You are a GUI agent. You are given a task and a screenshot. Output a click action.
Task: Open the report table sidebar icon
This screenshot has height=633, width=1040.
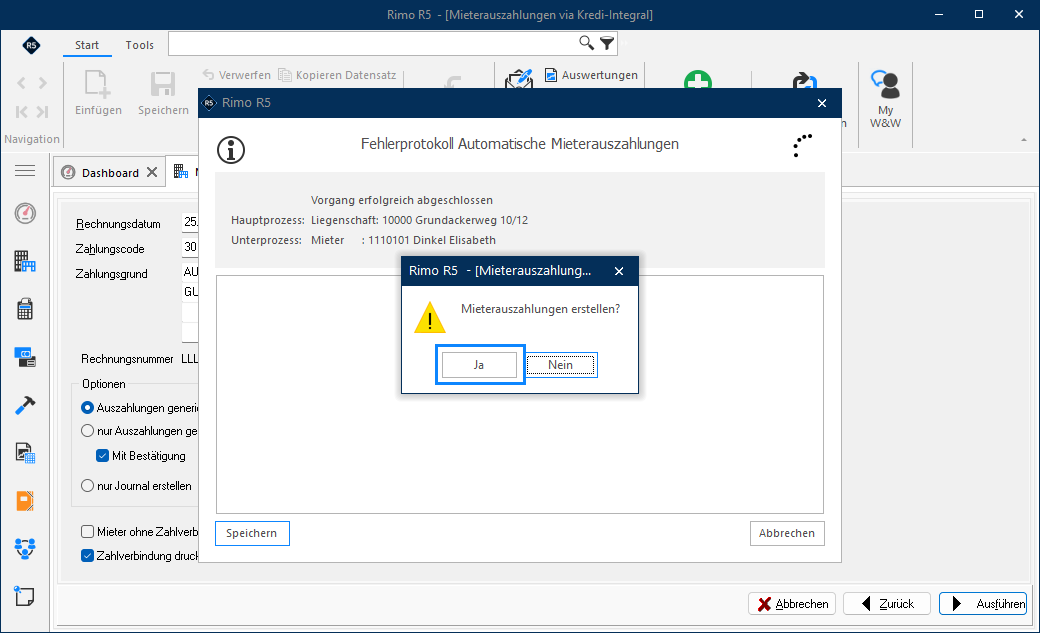(25, 453)
